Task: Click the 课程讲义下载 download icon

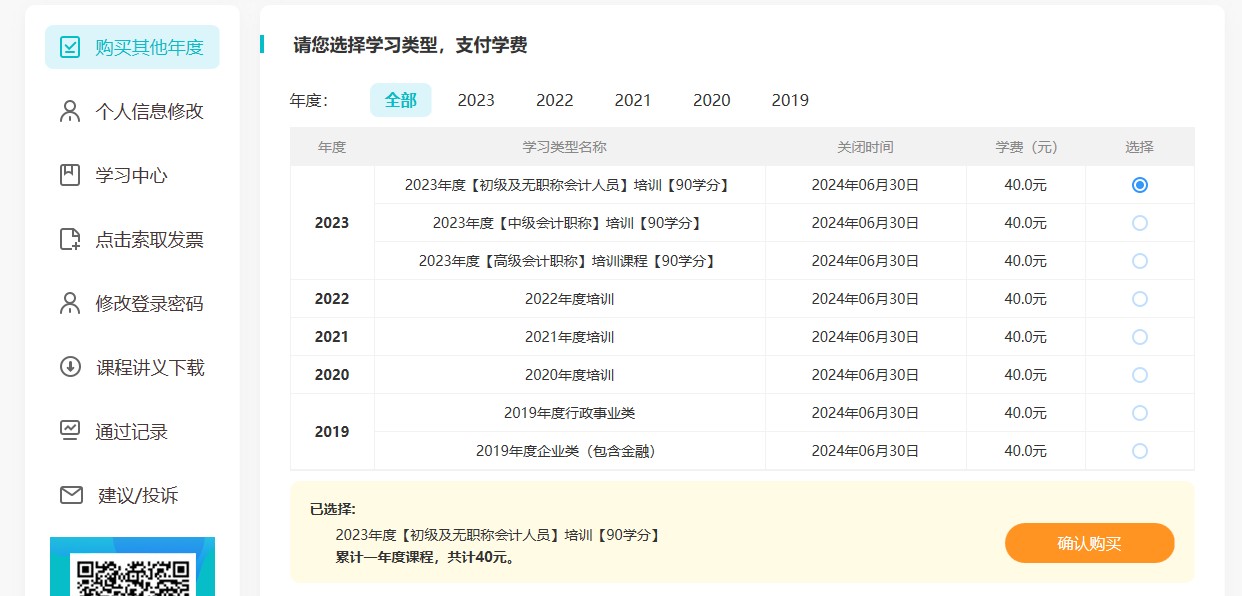Action: click(70, 367)
